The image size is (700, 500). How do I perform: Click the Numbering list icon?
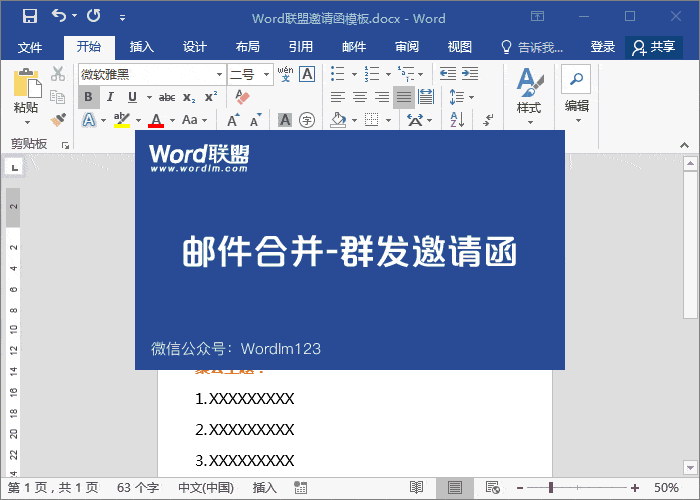[x=371, y=74]
